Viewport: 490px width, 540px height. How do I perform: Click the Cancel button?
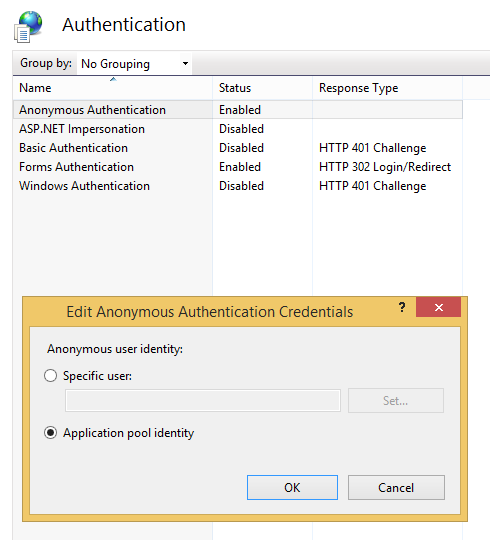coord(396,487)
